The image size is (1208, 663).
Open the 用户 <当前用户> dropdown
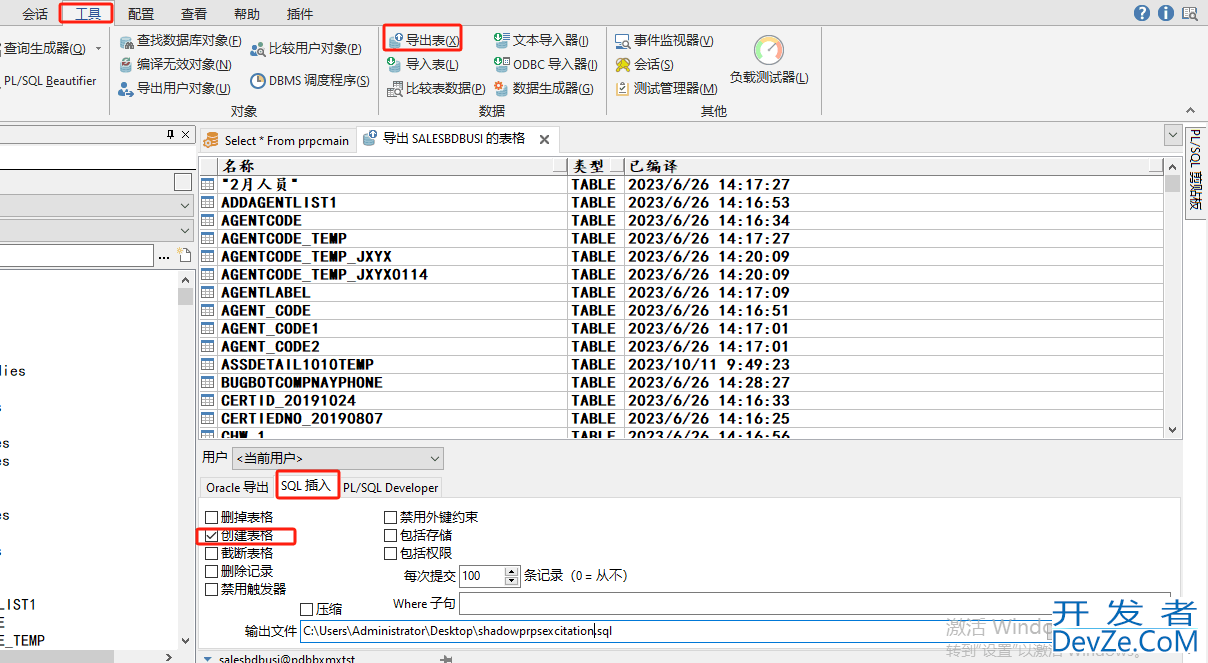click(x=337, y=458)
